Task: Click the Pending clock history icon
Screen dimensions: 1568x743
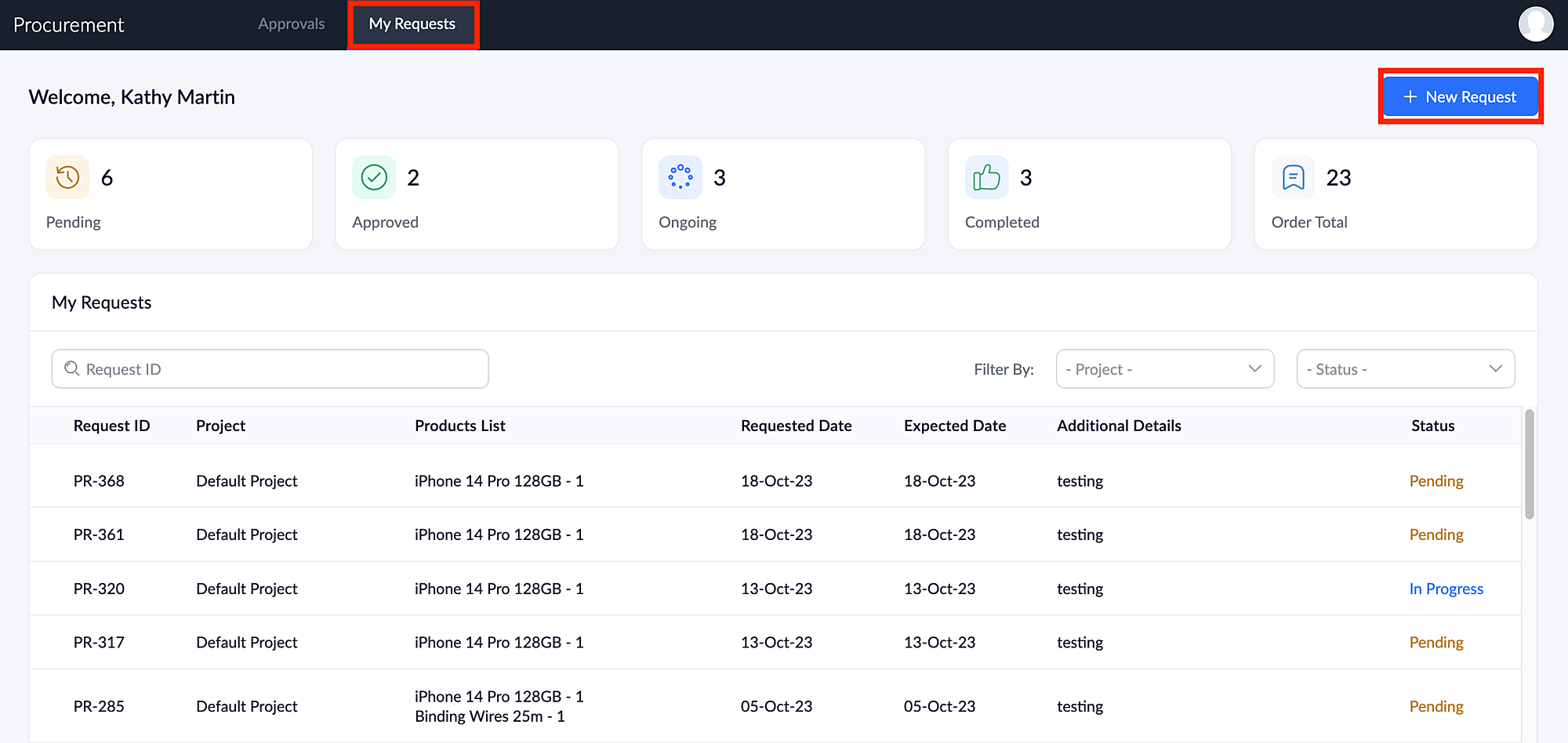Action: tap(67, 177)
